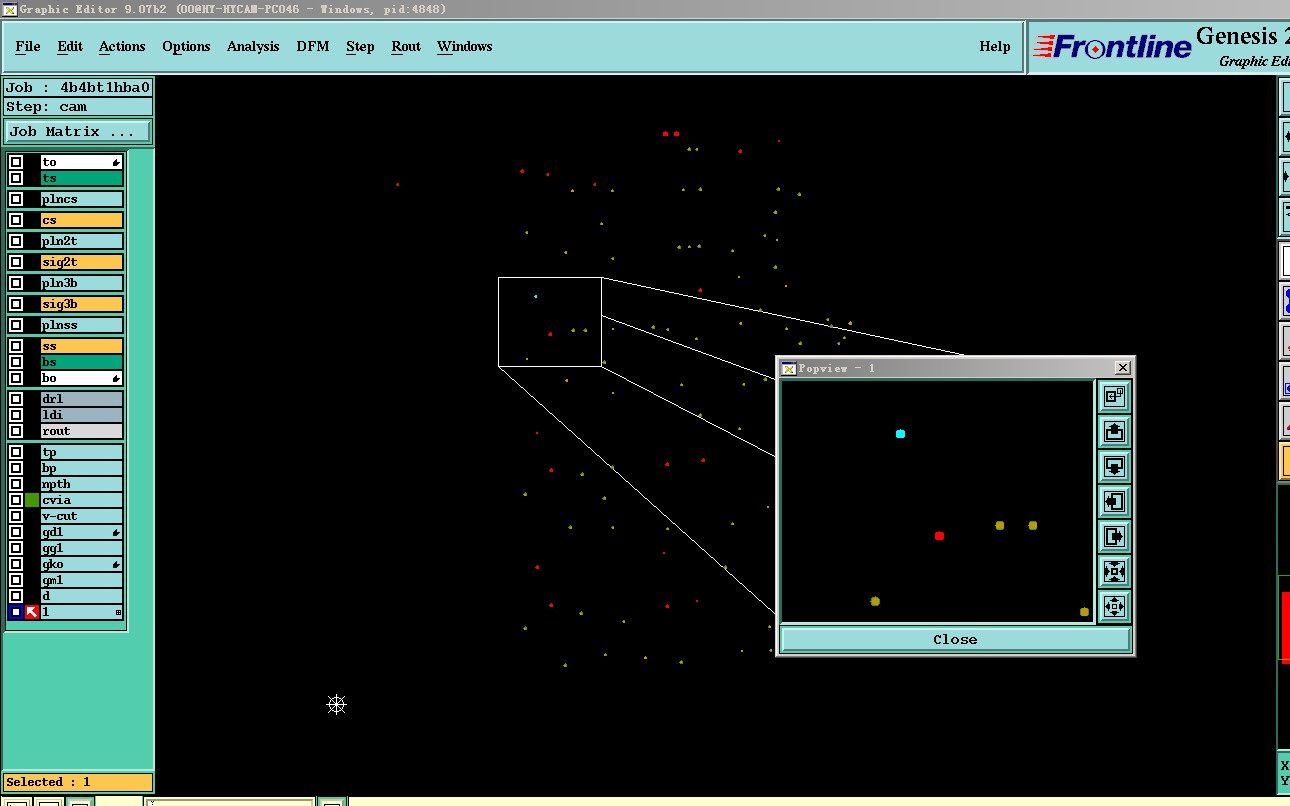Select the gm1 layer name
This screenshot has width=1290, height=806.
coord(82,580)
